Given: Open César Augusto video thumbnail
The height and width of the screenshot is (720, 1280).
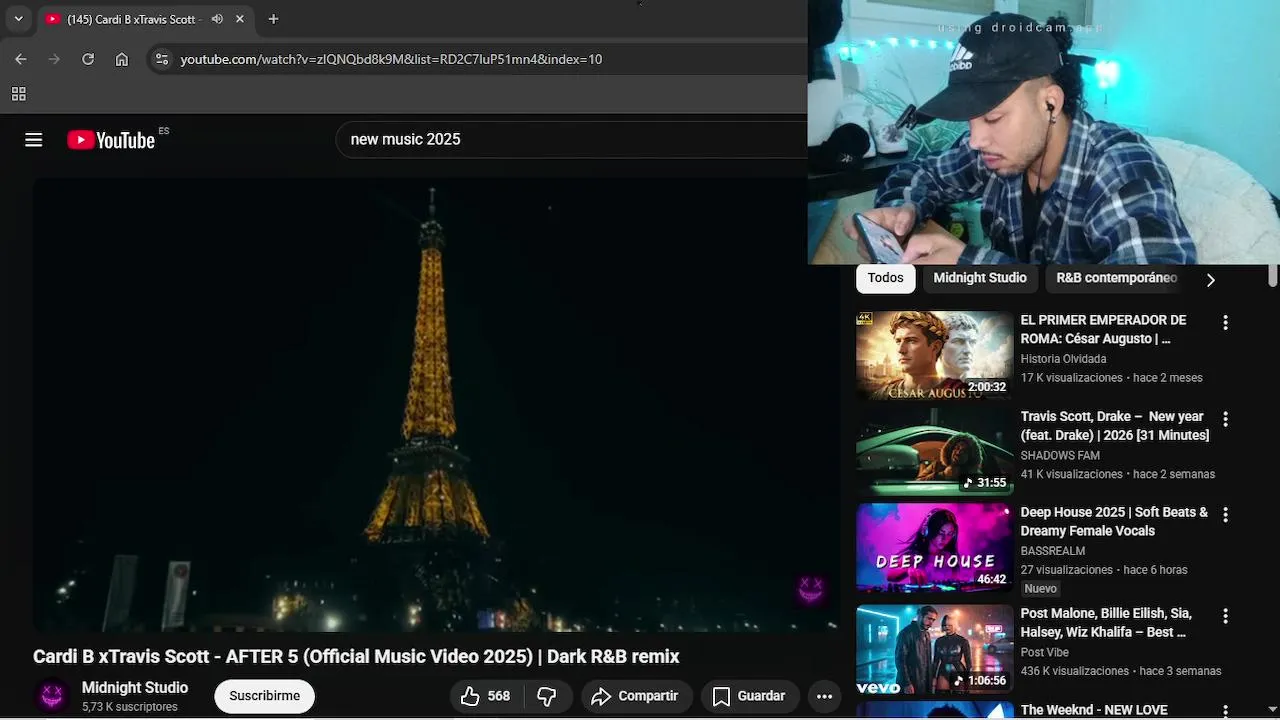Looking at the screenshot, I should (935, 355).
